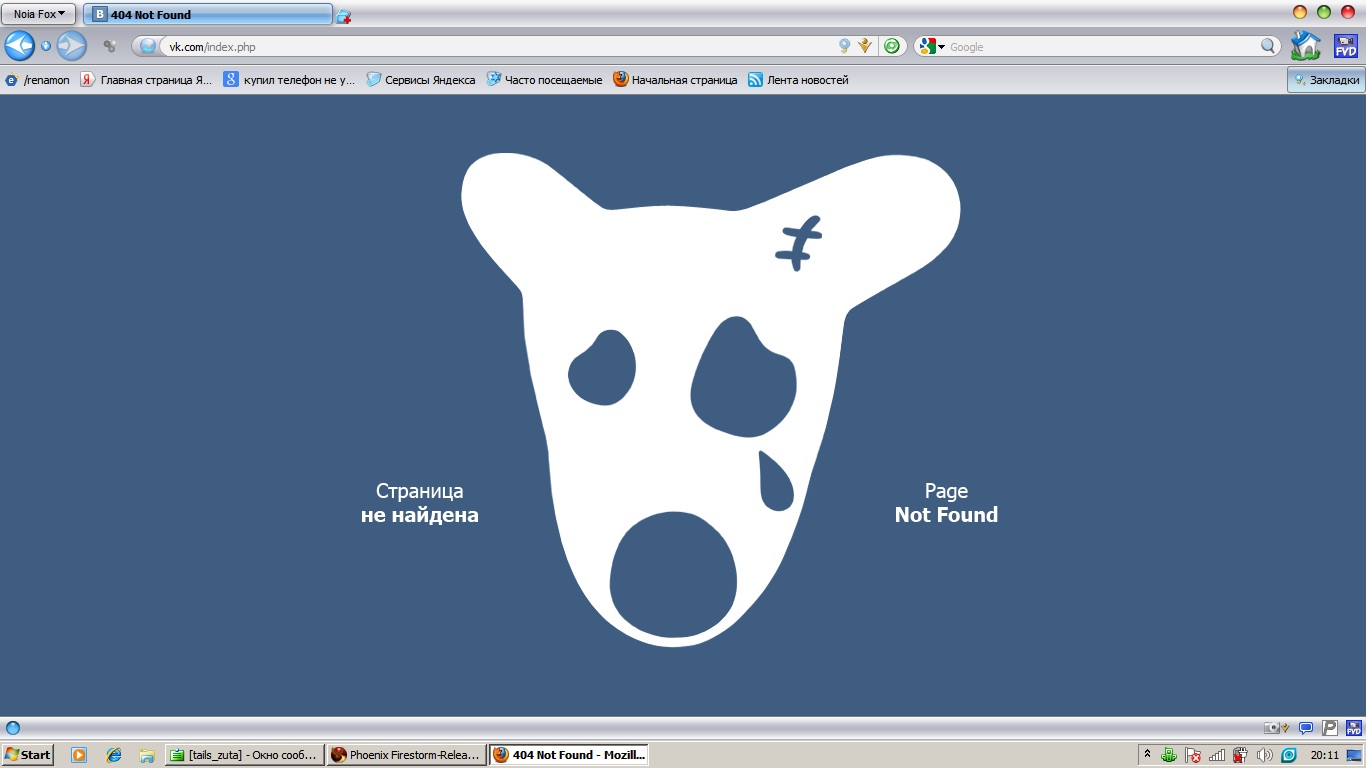Viewport: 1366px width, 768px height.
Task: Open the back/forward history dropdown
Action: tap(45, 46)
